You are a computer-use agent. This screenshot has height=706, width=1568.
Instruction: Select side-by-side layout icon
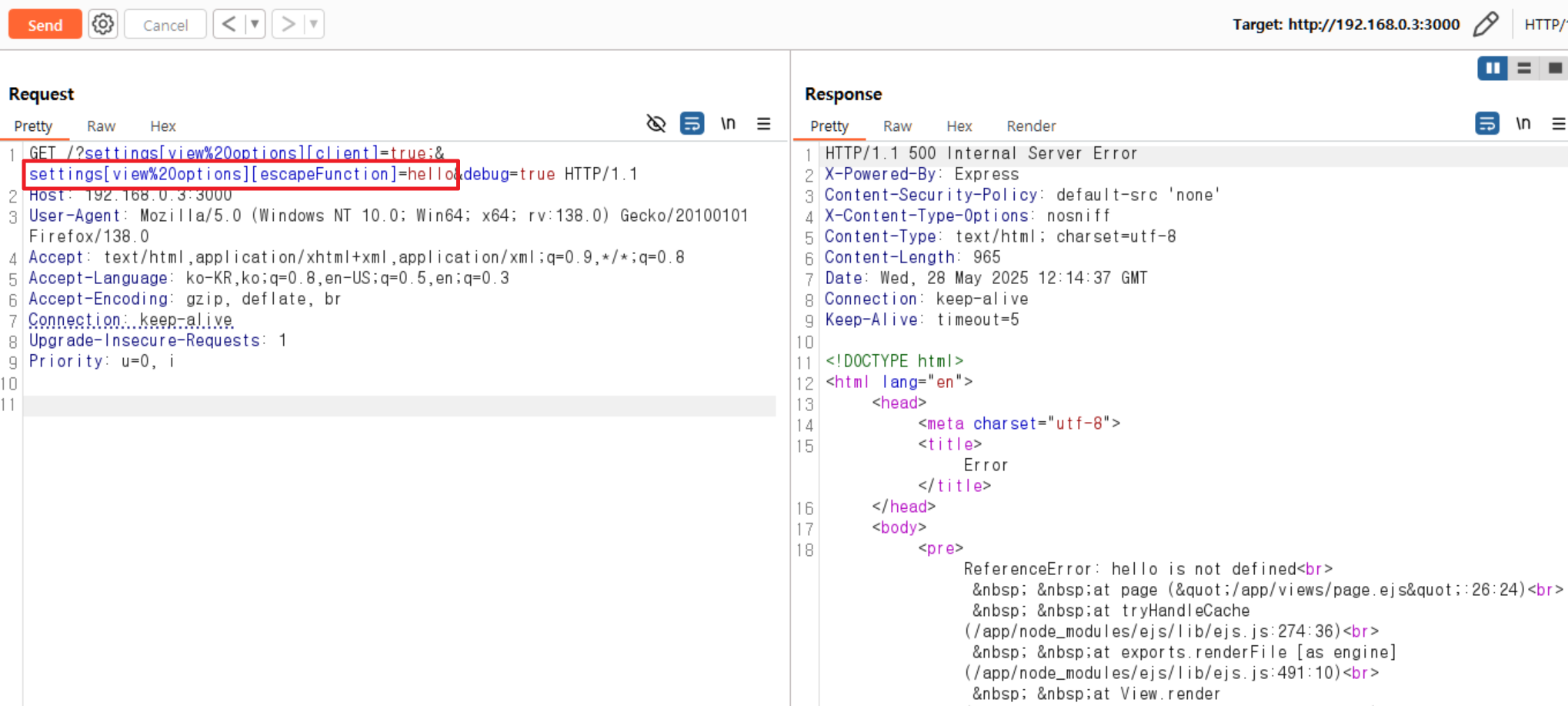click(1493, 69)
